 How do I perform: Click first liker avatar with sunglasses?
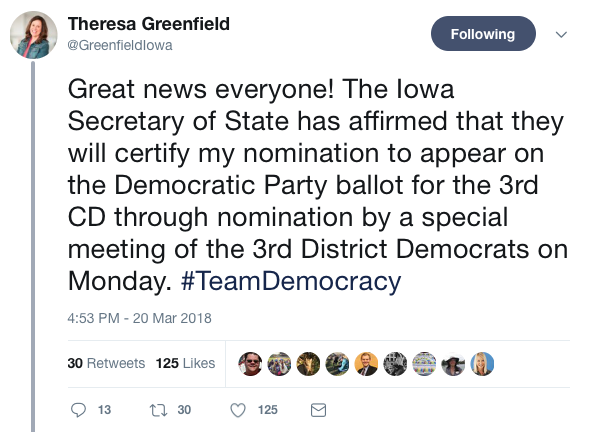pyautogui.click(x=250, y=364)
